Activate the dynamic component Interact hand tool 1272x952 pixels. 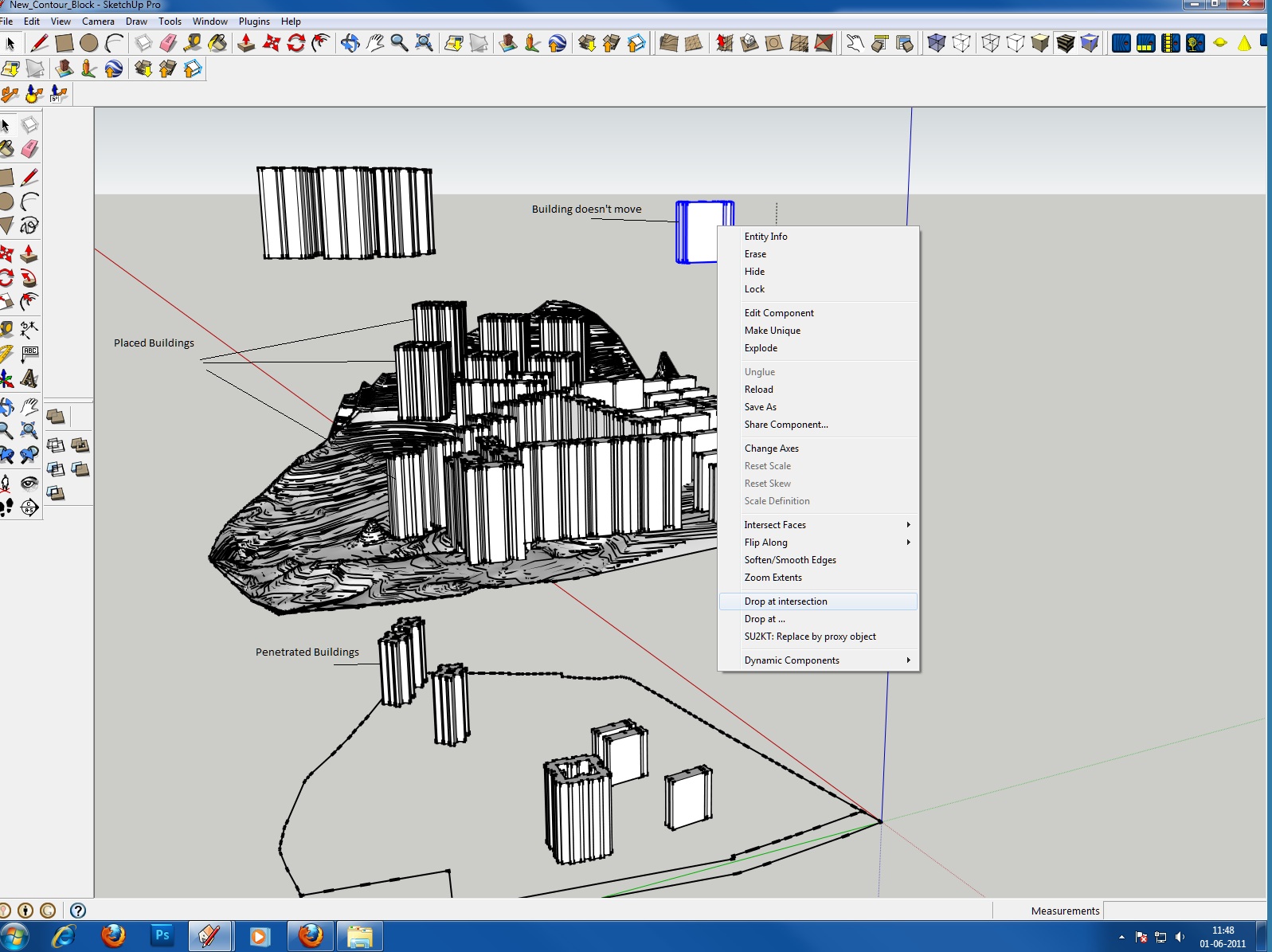coord(855,43)
